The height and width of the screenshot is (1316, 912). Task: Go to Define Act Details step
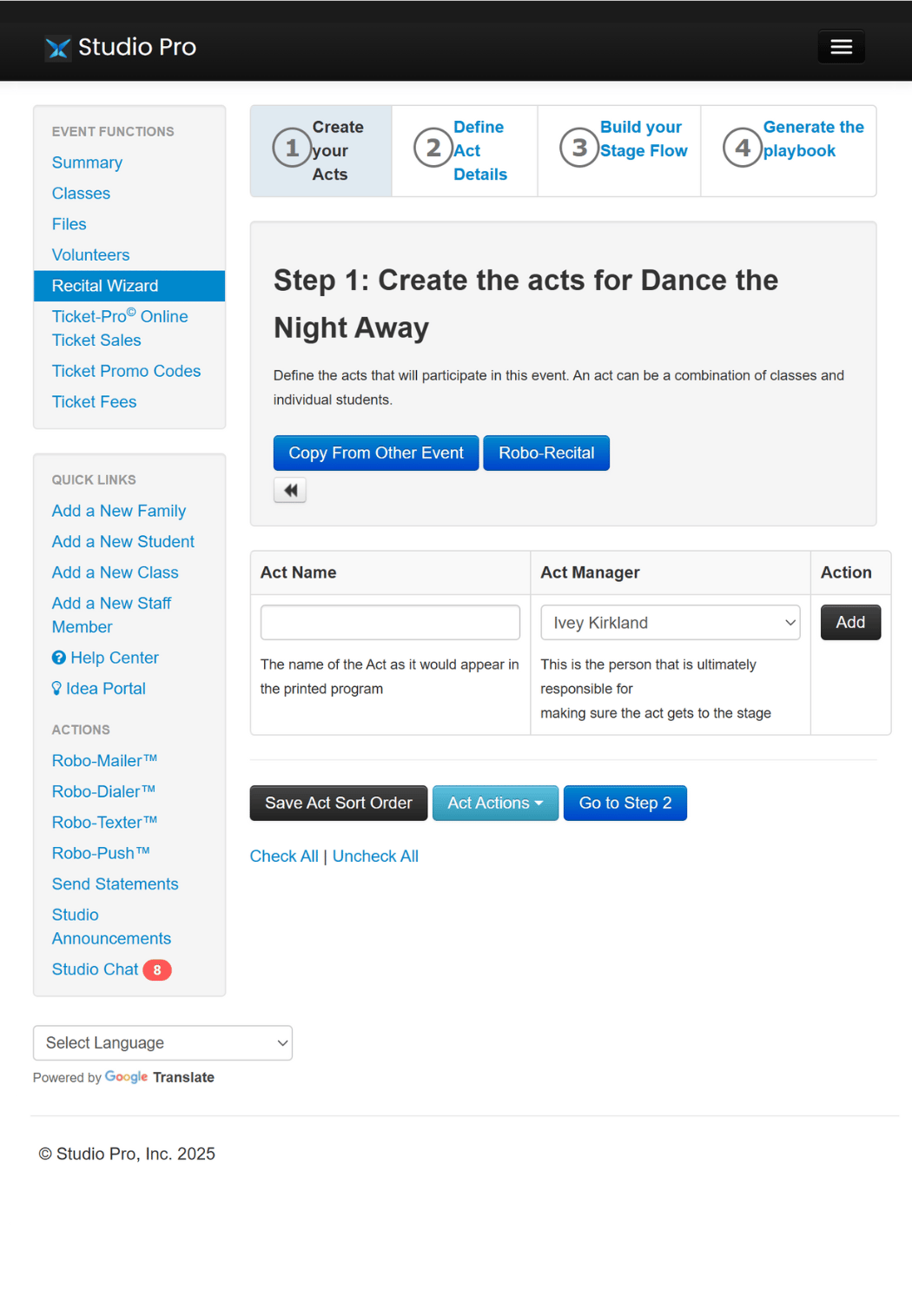[479, 150]
